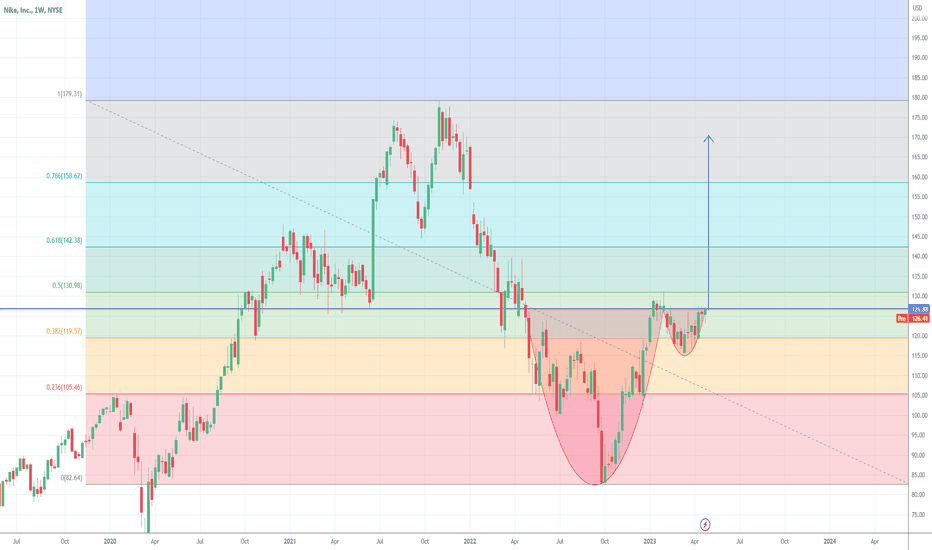
Task: Click the 90.00 price axis label
Action: pos(920,455)
